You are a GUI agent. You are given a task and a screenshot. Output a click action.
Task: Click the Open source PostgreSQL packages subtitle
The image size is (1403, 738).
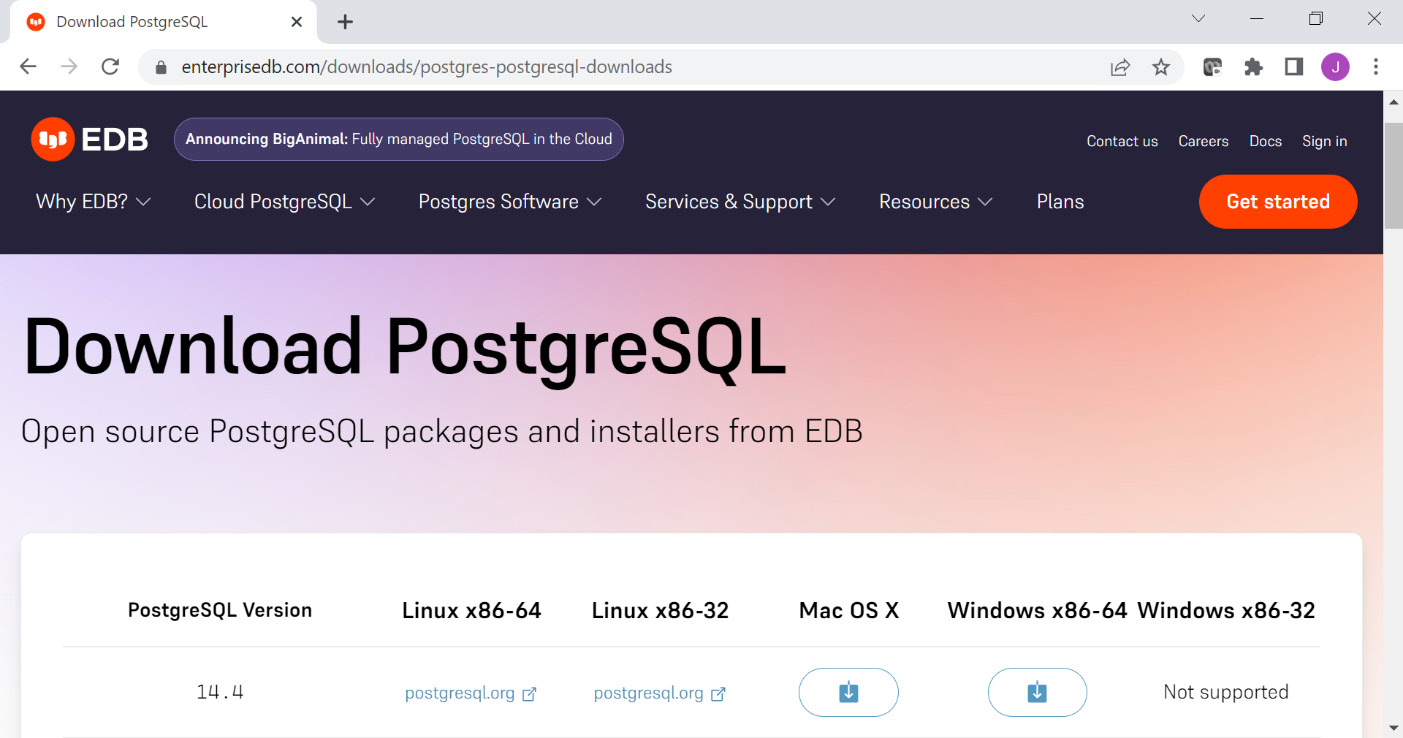(442, 431)
